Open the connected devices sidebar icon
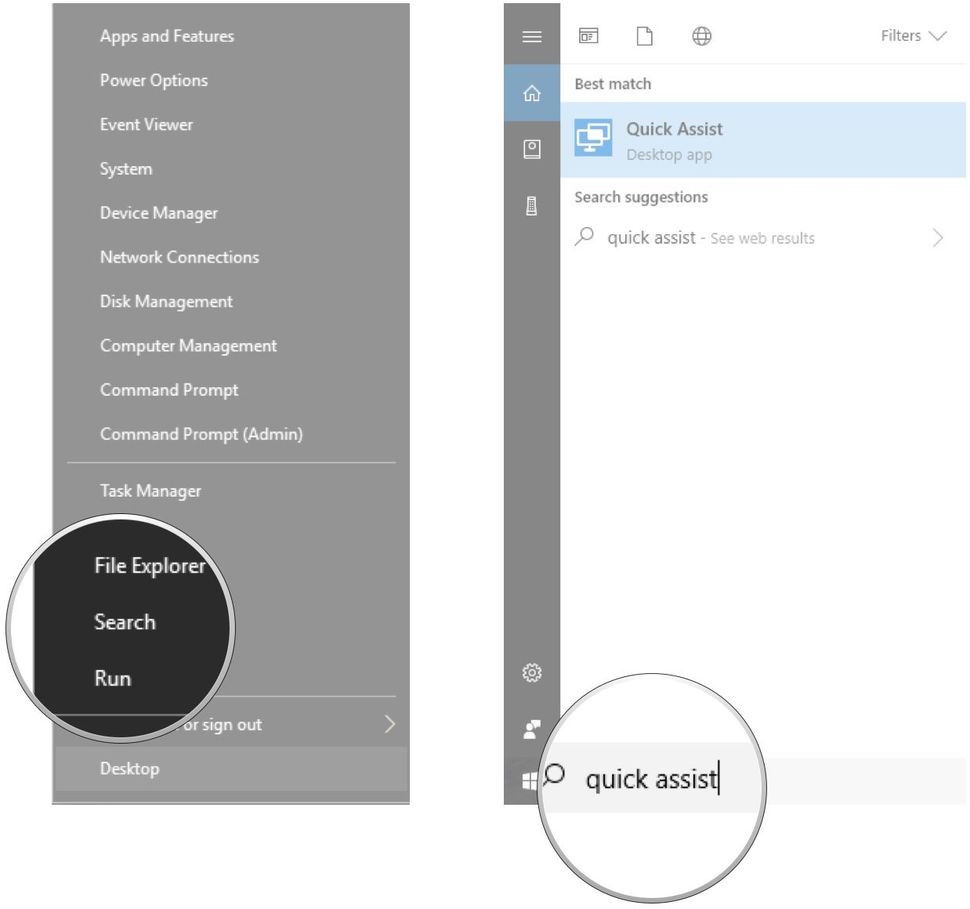Viewport: 970px width, 909px height. 532,148
